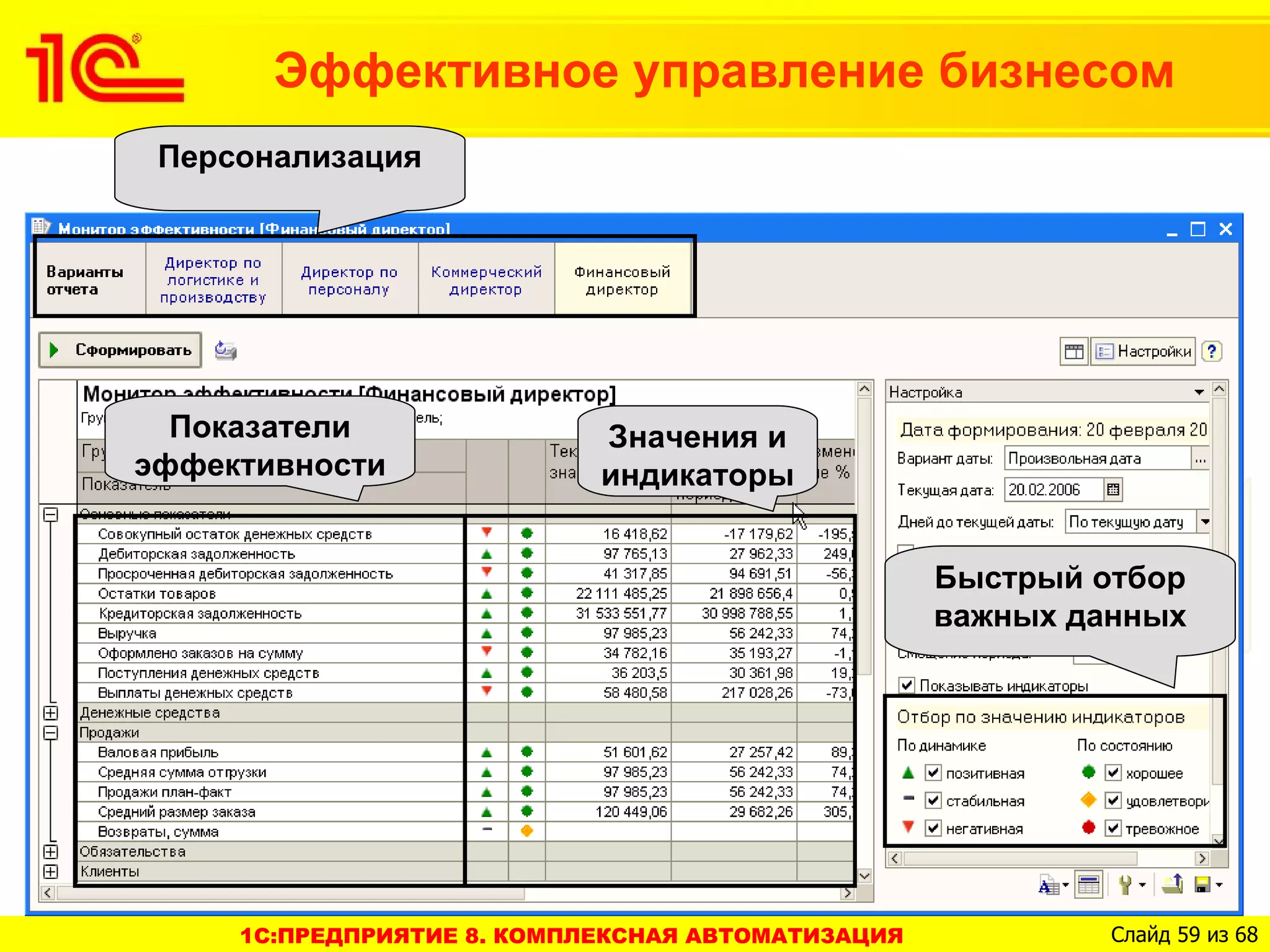
Task: Click the Кредиторская задолженность row label
Action: coord(200,614)
